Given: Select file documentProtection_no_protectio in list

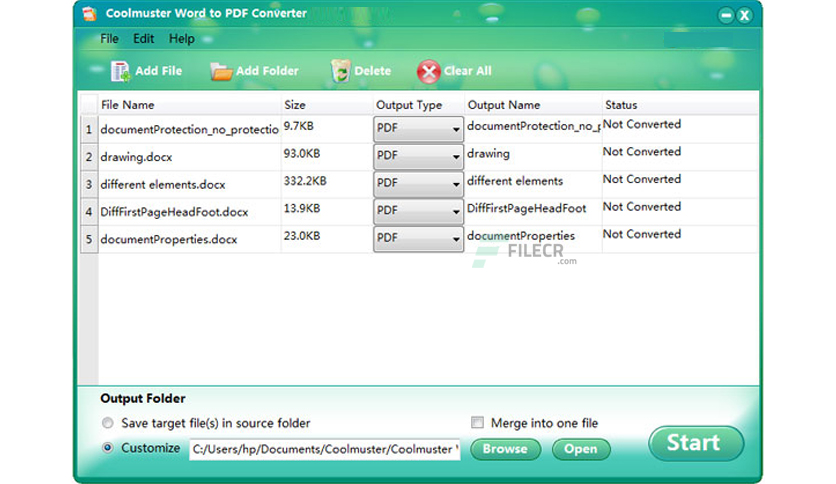Looking at the screenshot, I should [189, 130].
